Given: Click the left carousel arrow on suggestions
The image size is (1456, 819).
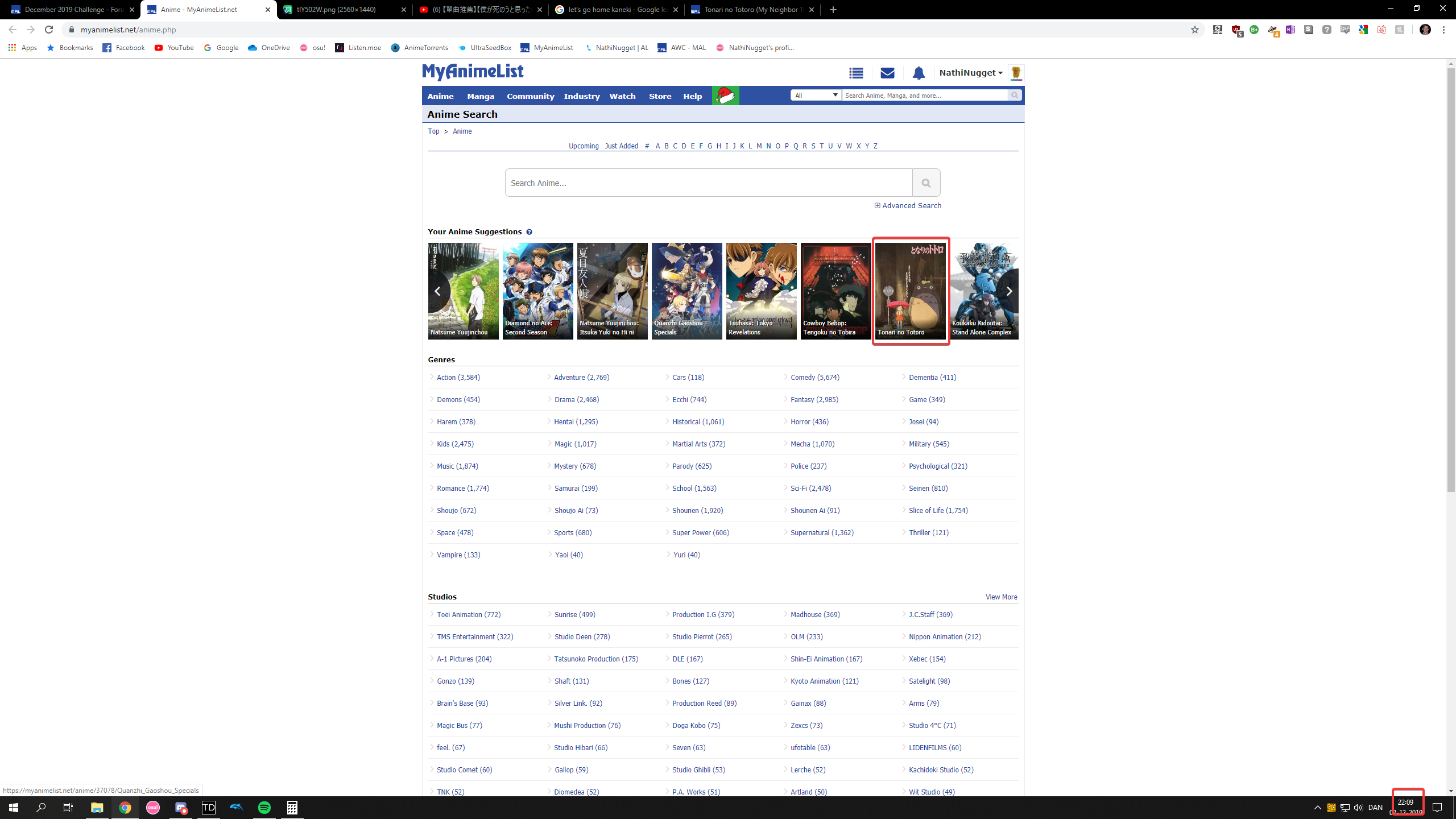Looking at the screenshot, I should (437, 291).
